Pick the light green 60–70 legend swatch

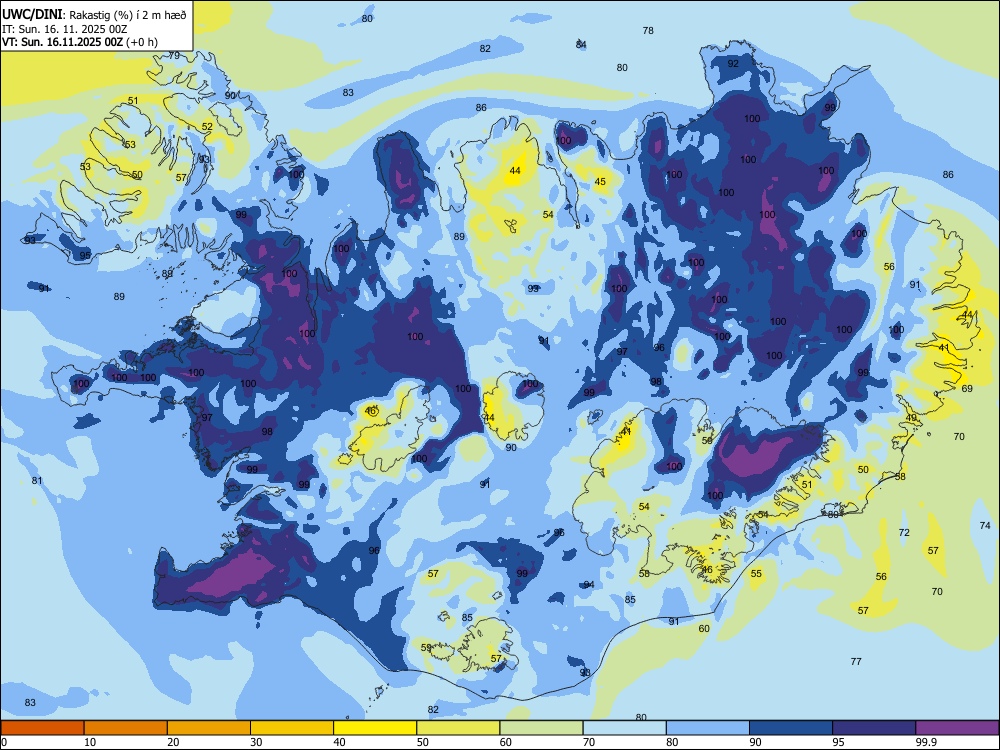(541, 728)
